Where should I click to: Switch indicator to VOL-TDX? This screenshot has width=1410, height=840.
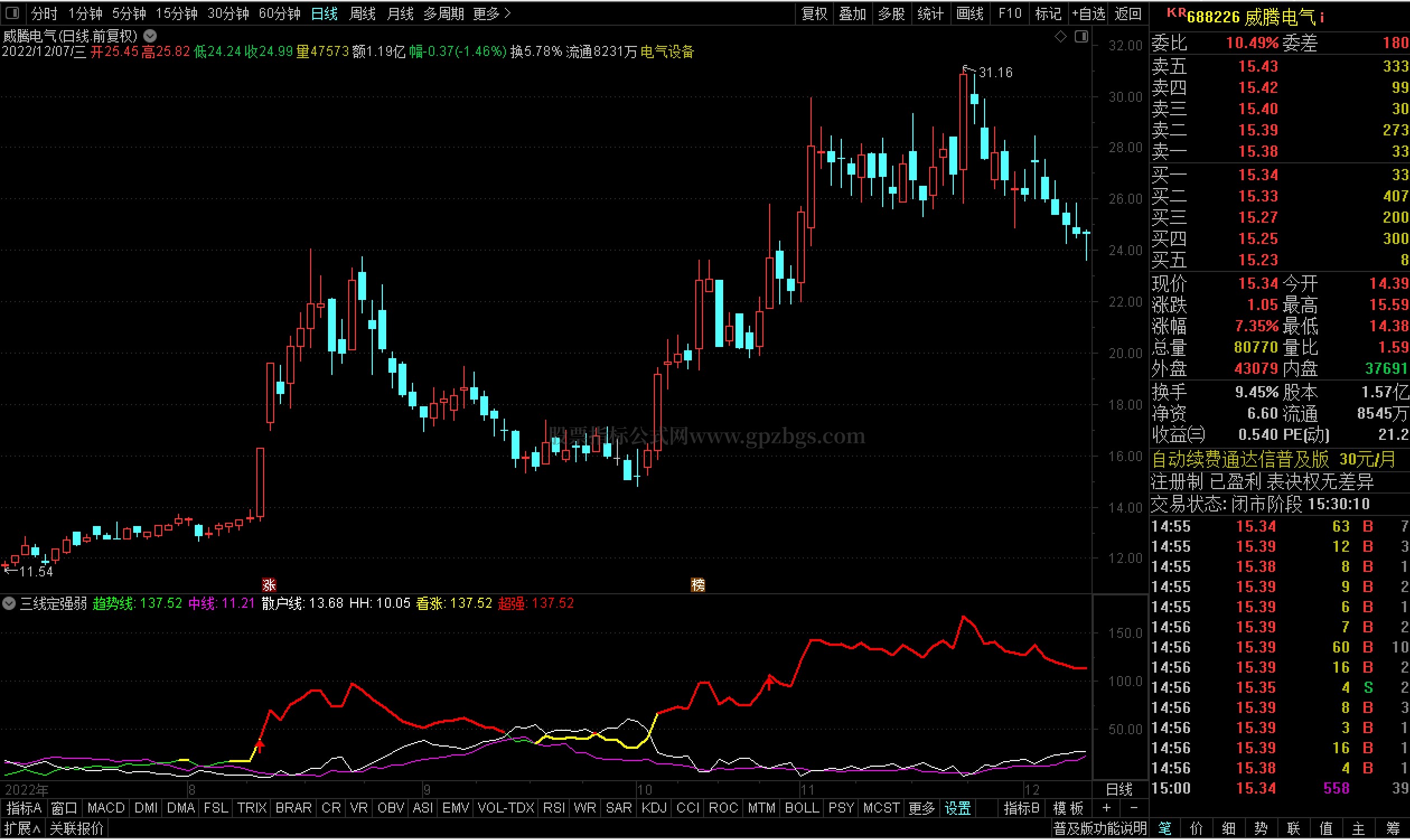click(x=506, y=808)
